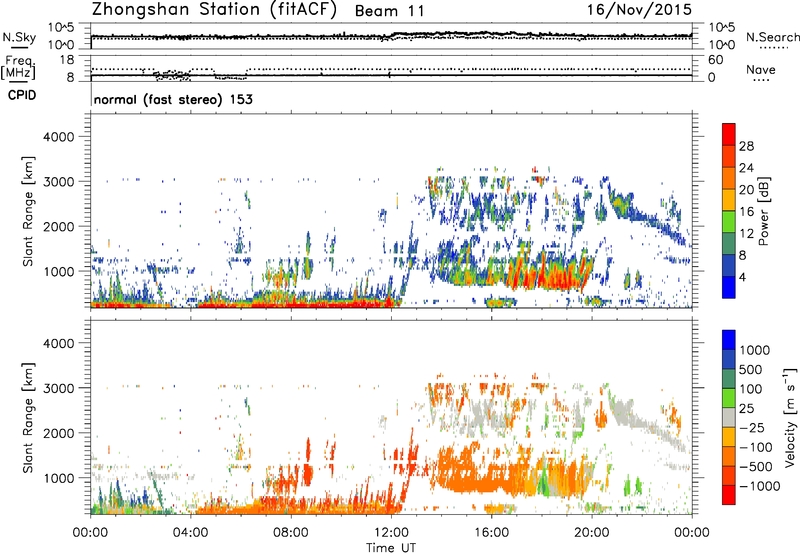Click the '1000' tick of power panel
The image size is (800, 554).
[x=58, y=271]
